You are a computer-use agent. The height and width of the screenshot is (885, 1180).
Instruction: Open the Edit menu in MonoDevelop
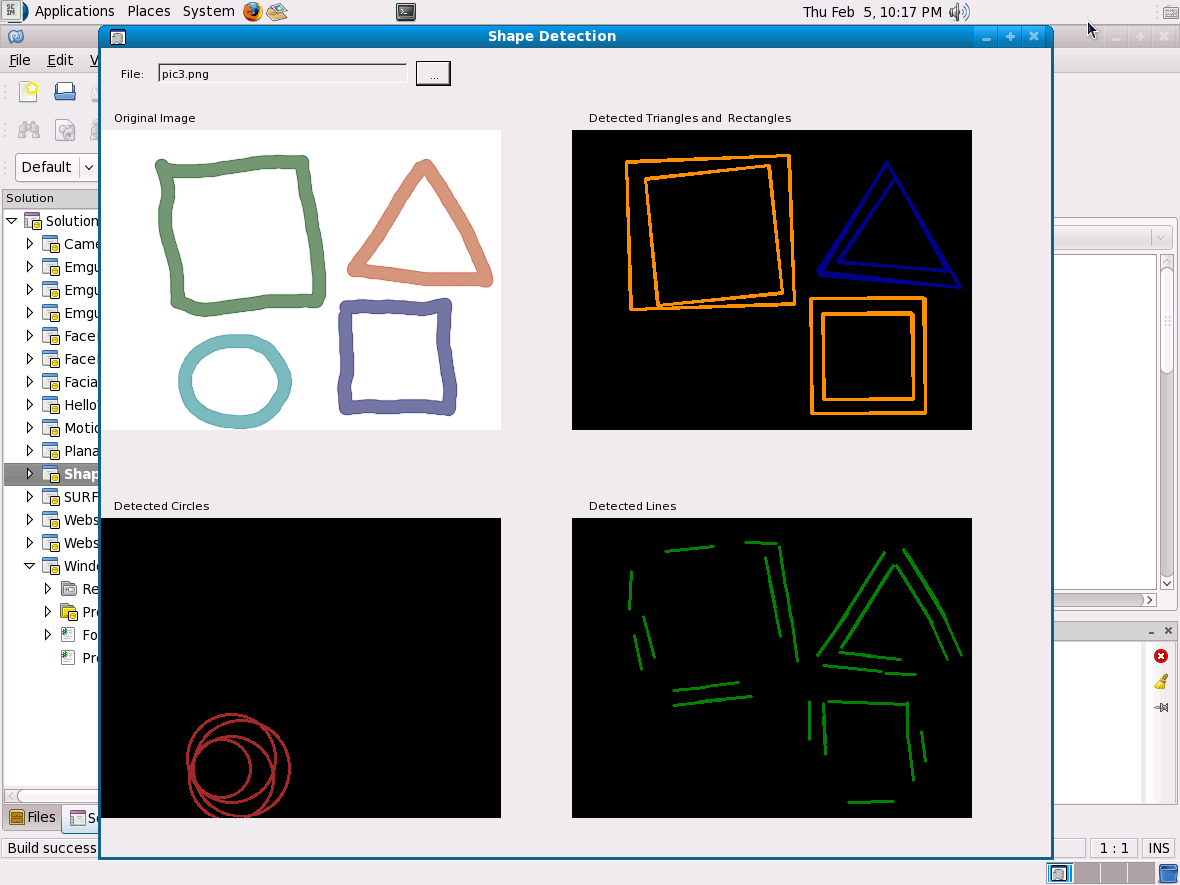tap(60, 60)
